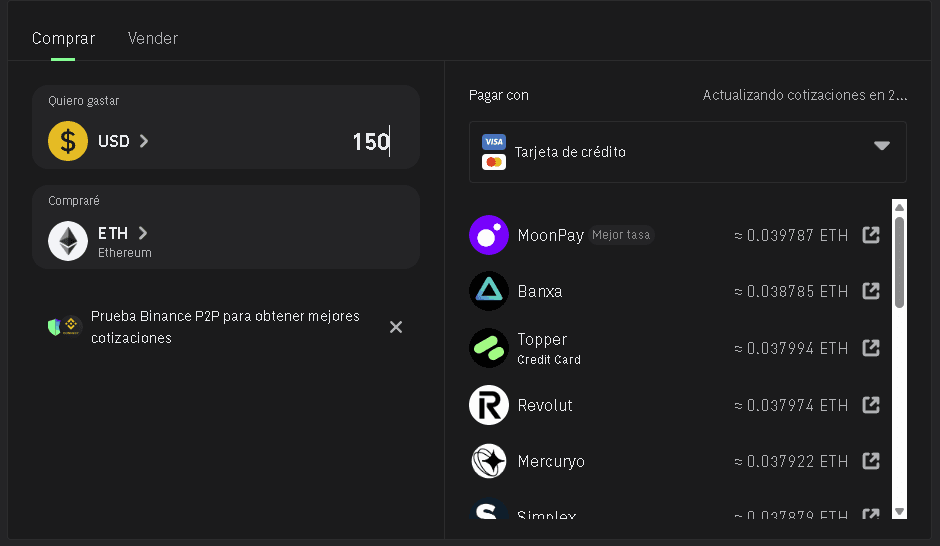Open MoonPay external link icon
The height and width of the screenshot is (546, 940).
point(871,235)
